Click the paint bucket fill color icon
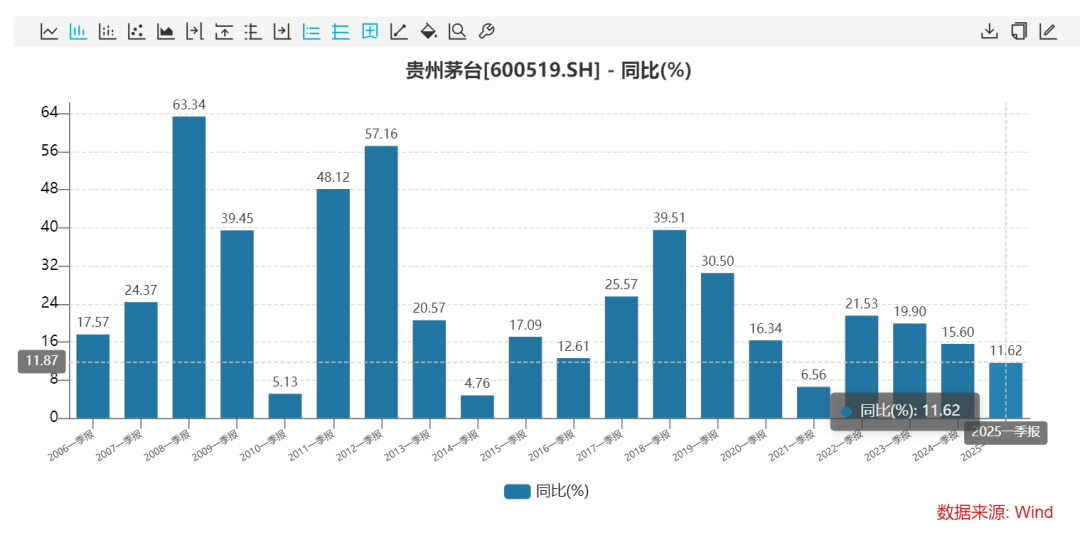The image size is (1080, 535). click(x=428, y=31)
